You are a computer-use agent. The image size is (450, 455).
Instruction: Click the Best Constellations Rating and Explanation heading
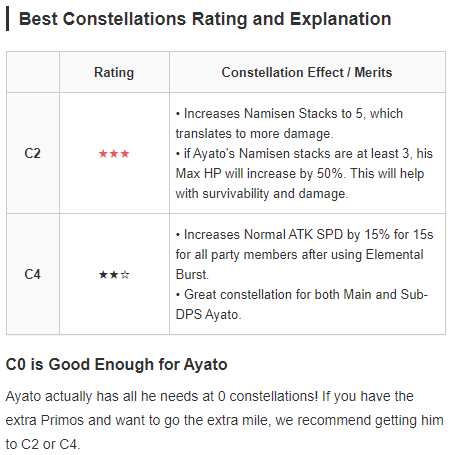pos(205,19)
